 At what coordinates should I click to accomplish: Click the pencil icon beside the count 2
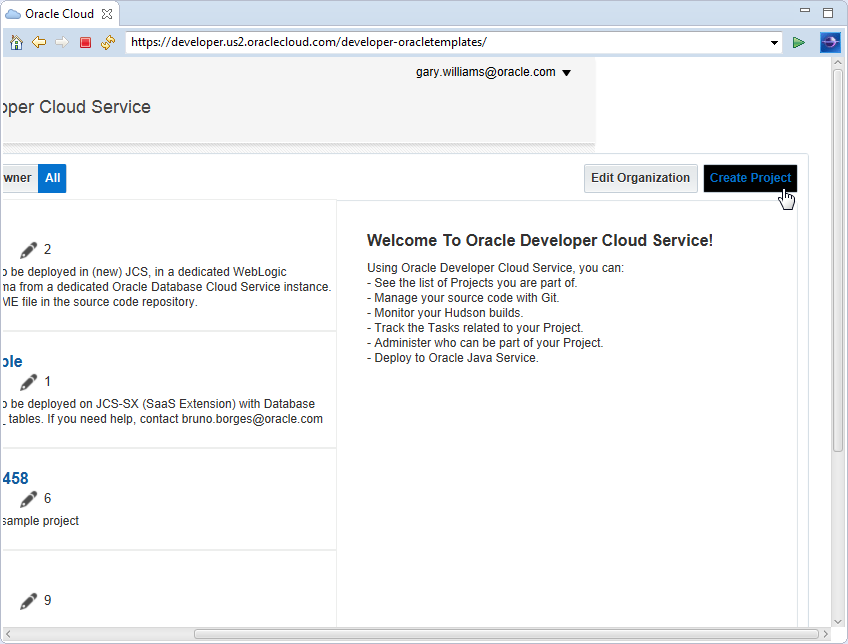[x=27, y=249]
